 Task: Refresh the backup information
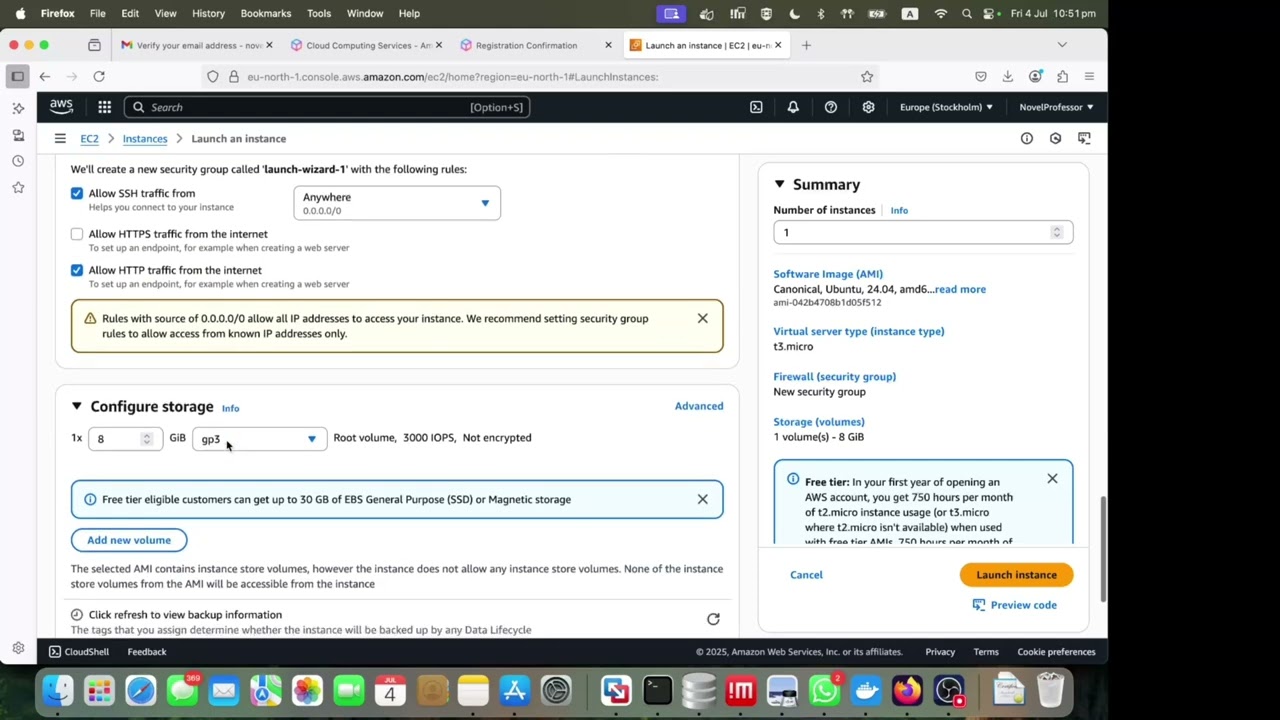coord(713,619)
